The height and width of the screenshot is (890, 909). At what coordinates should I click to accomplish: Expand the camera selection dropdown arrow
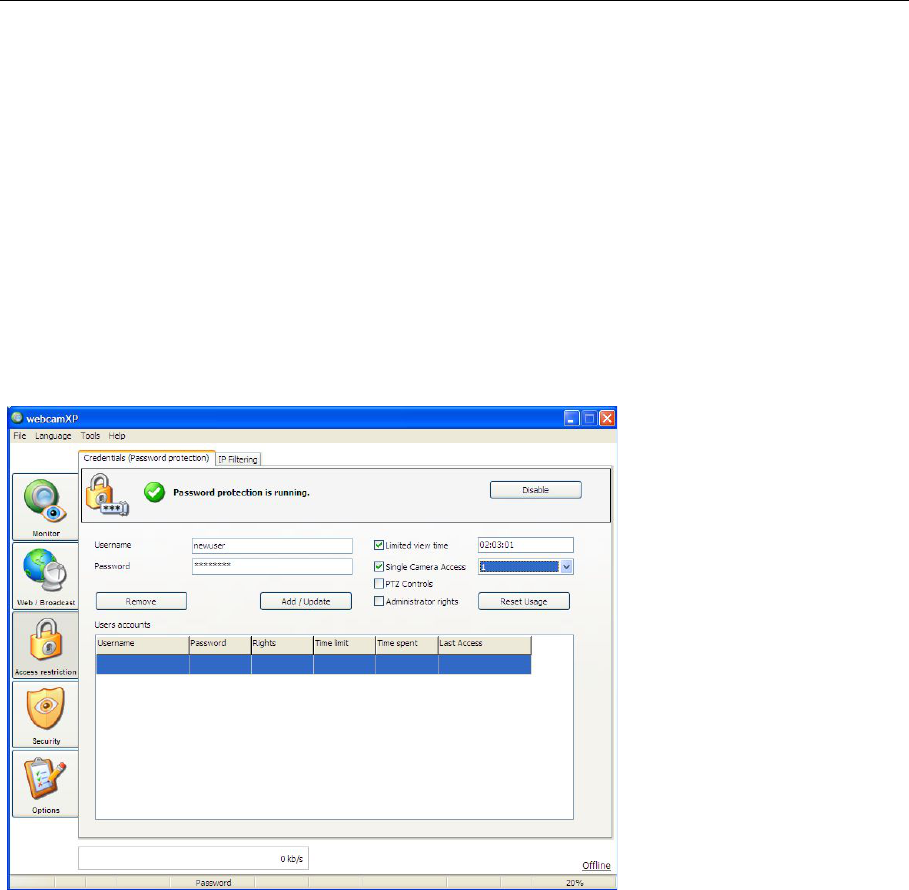click(x=566, y=566)
